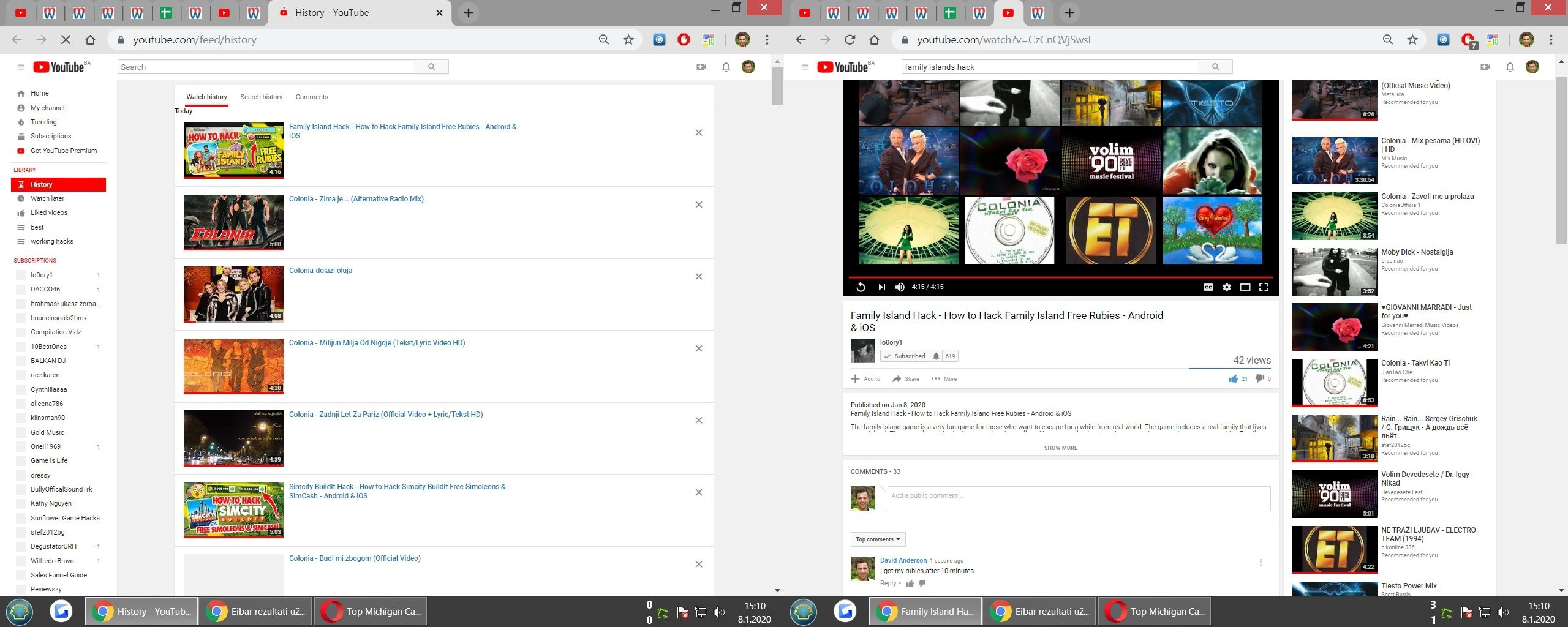This screenshot has width=1568, height=627.
Task: Open account avatar in History window header
Action: (748, 67)
